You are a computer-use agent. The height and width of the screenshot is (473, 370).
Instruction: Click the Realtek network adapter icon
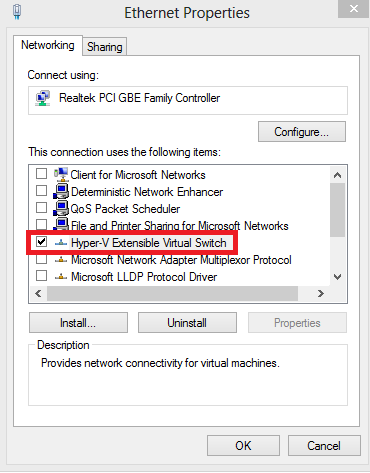click(43, 98)
